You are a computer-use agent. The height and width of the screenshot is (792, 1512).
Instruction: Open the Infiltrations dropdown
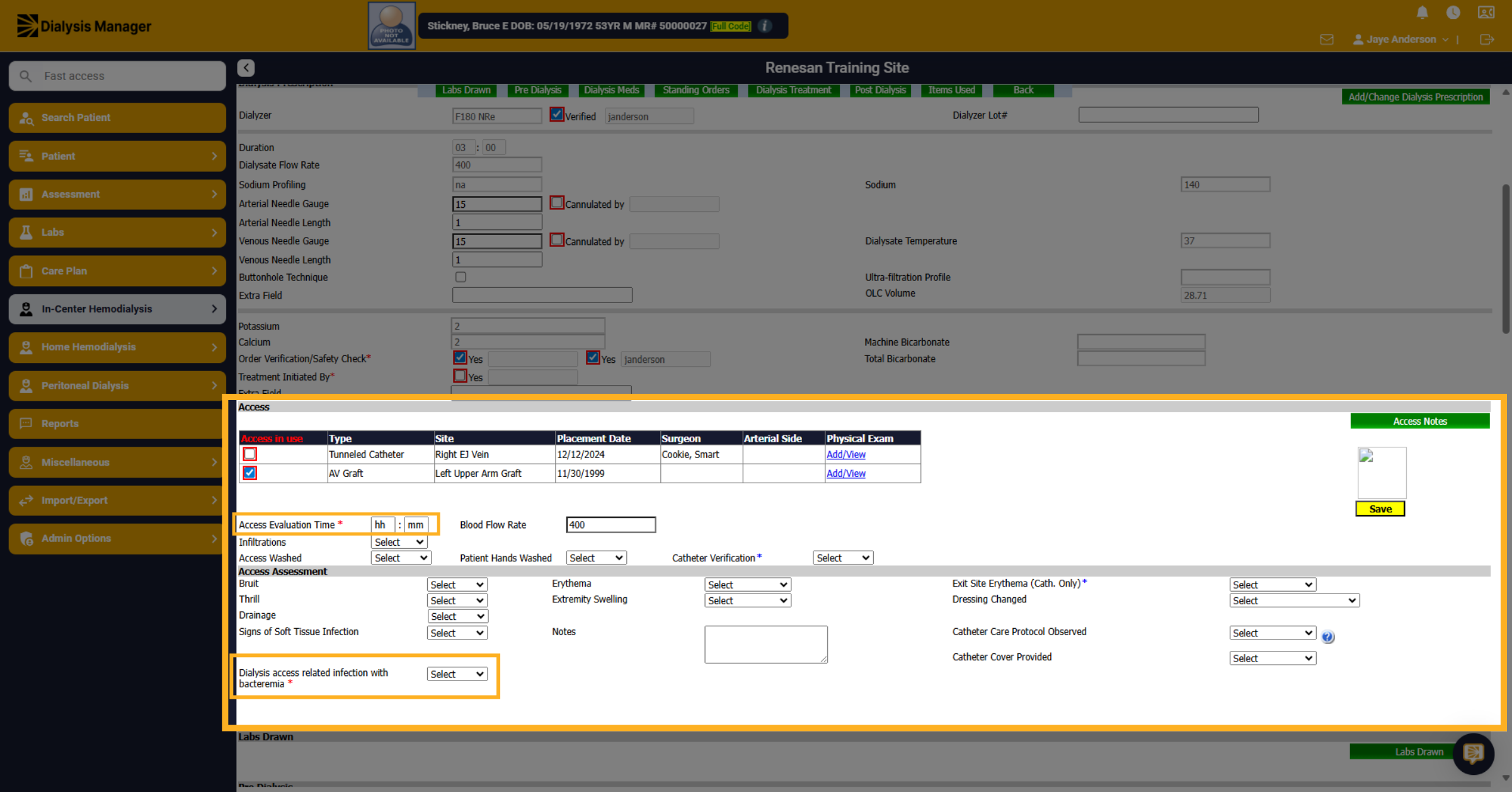click(399, 542)
